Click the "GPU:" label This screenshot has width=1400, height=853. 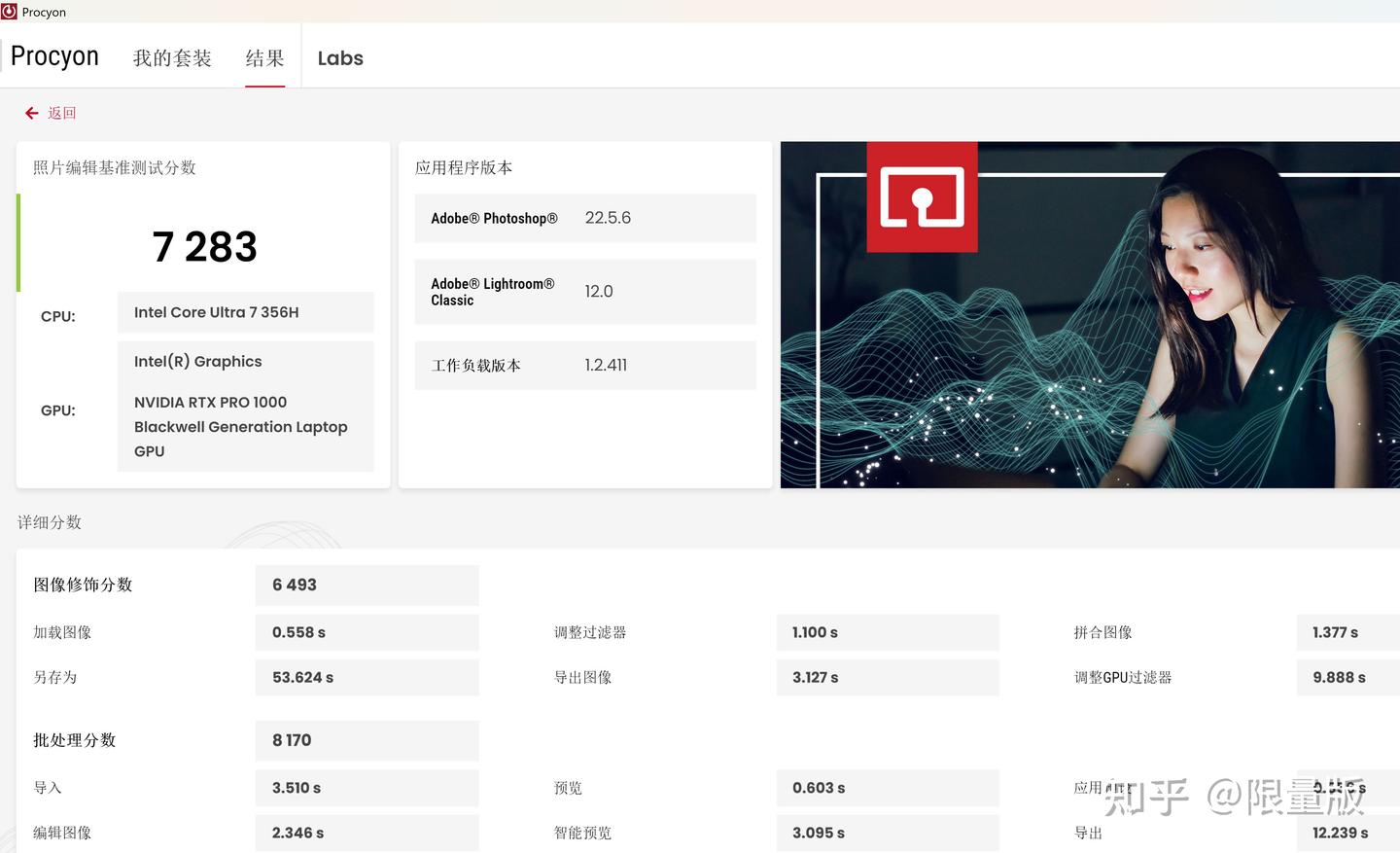click(58, 410)
